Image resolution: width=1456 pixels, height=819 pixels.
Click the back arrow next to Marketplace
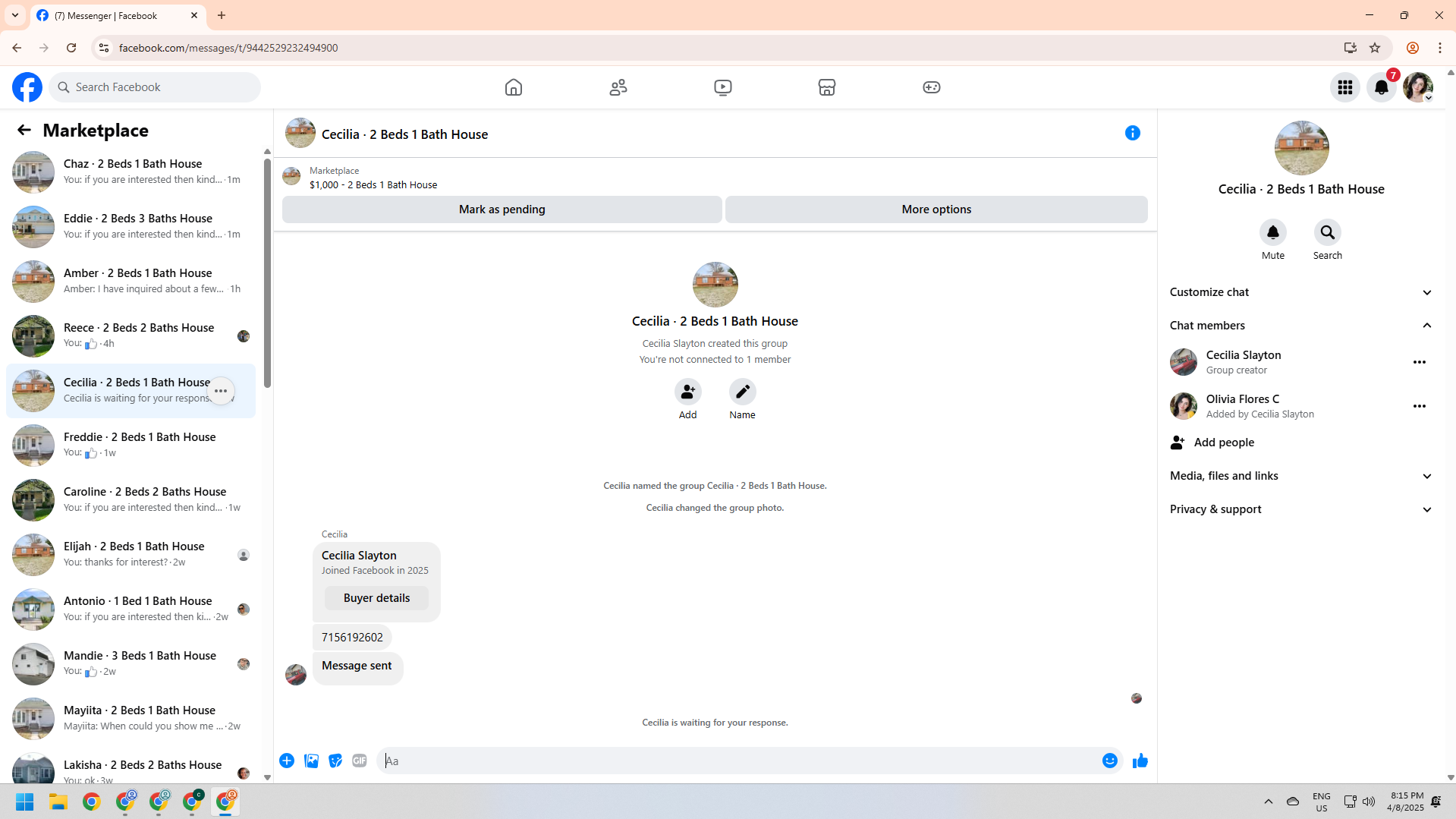[24, 131]
